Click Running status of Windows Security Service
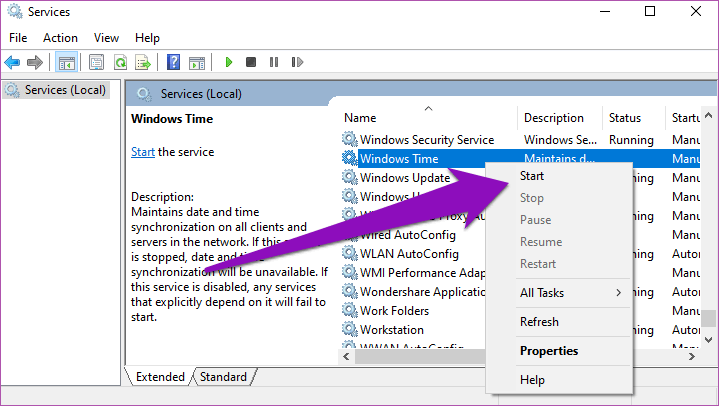The image size is (719, 406). pos(631,139)
